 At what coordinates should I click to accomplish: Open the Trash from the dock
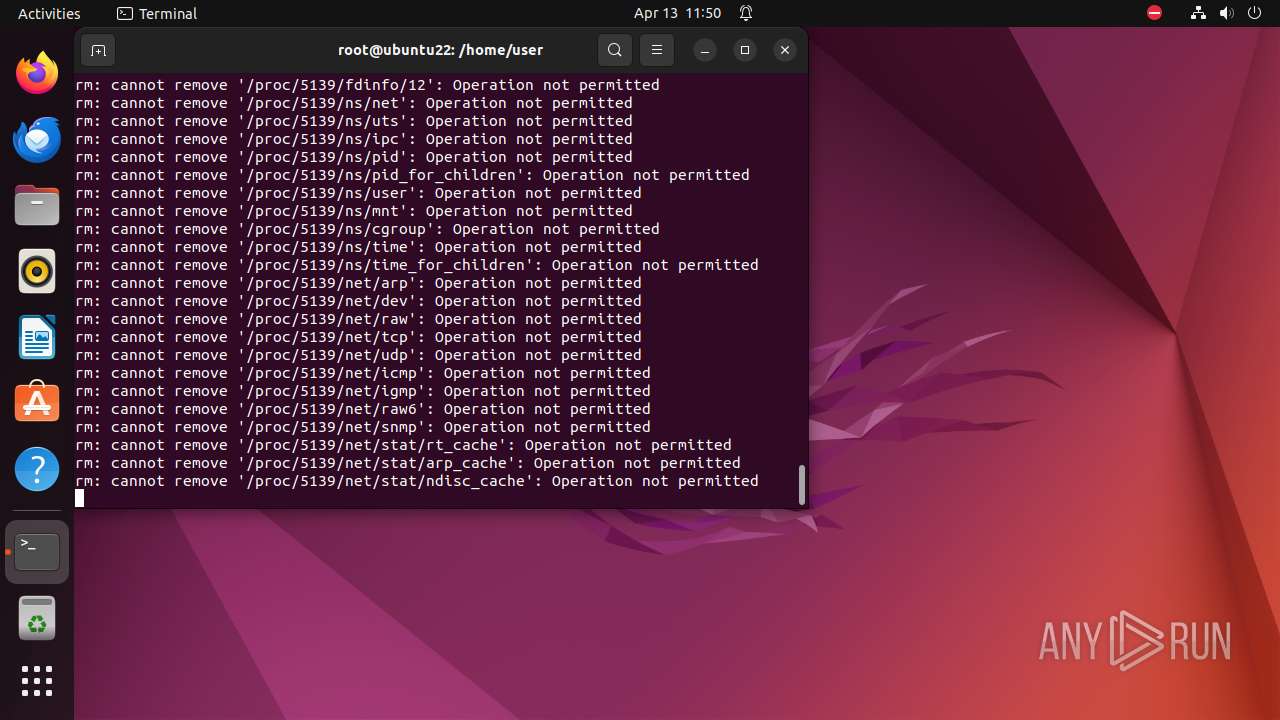coord(37,619)
